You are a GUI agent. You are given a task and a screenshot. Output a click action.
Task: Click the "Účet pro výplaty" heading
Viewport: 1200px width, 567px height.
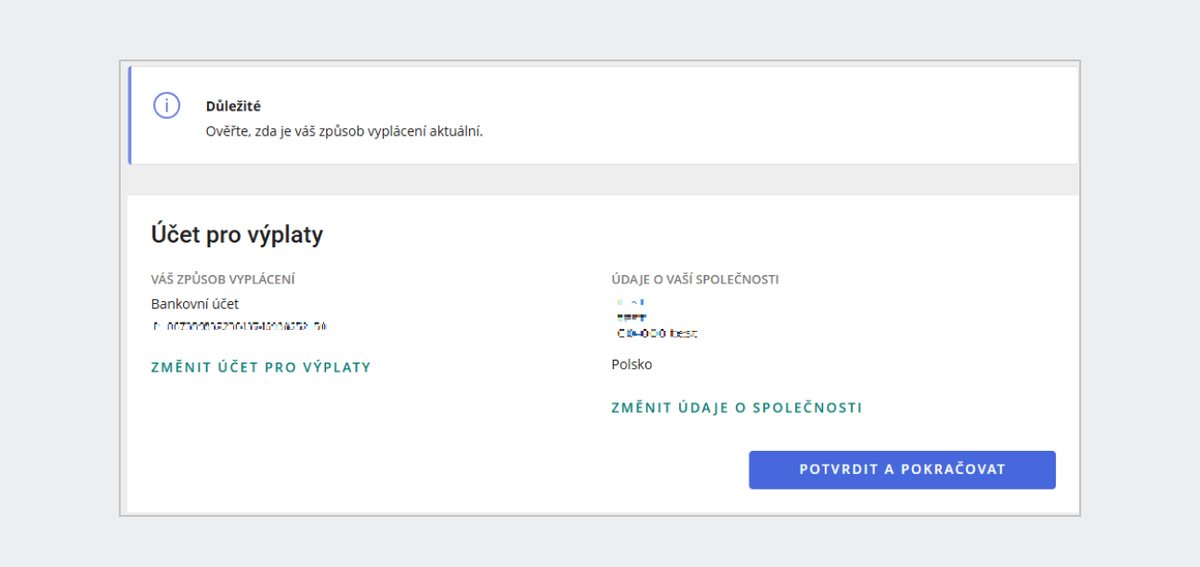pos(237,235)
